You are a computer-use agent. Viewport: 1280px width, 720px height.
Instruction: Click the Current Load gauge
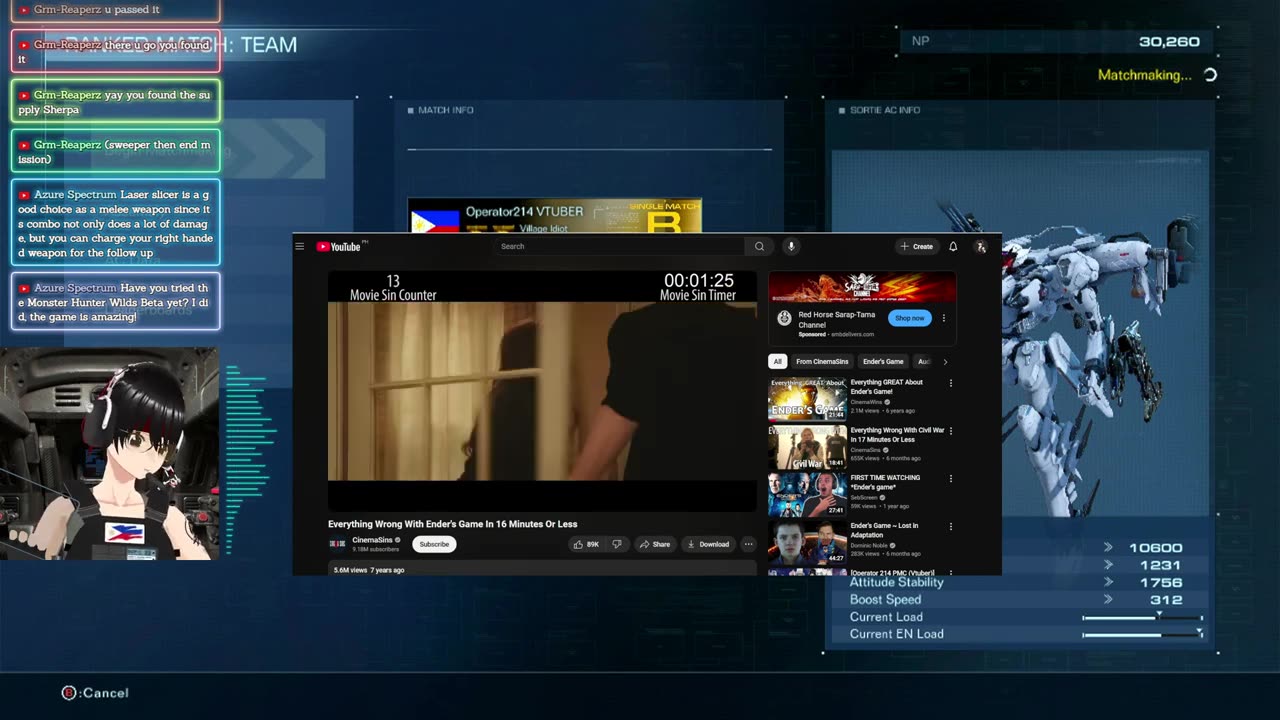point(1142,617)
